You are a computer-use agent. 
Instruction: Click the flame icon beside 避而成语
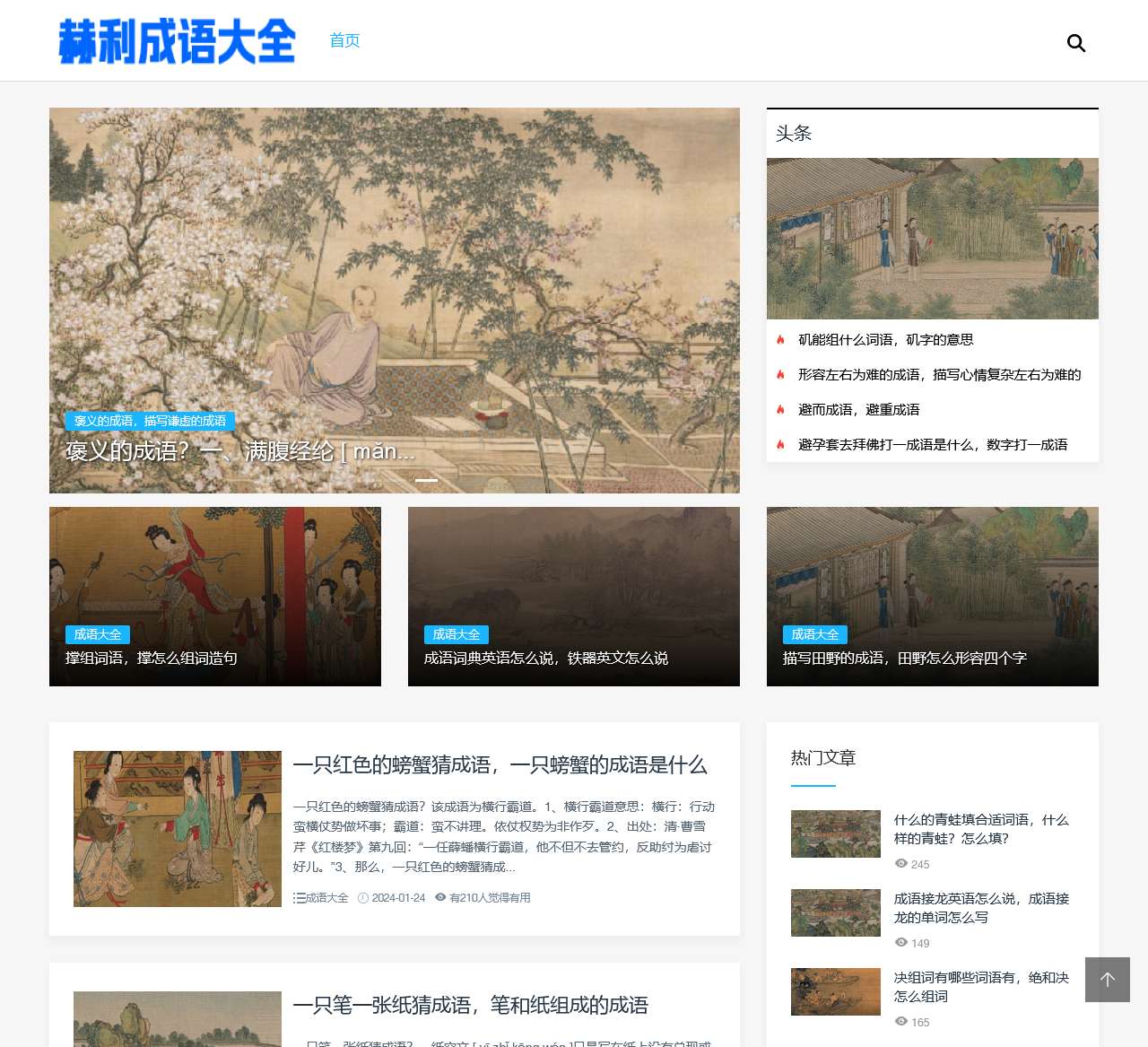[x=780, y=410]
